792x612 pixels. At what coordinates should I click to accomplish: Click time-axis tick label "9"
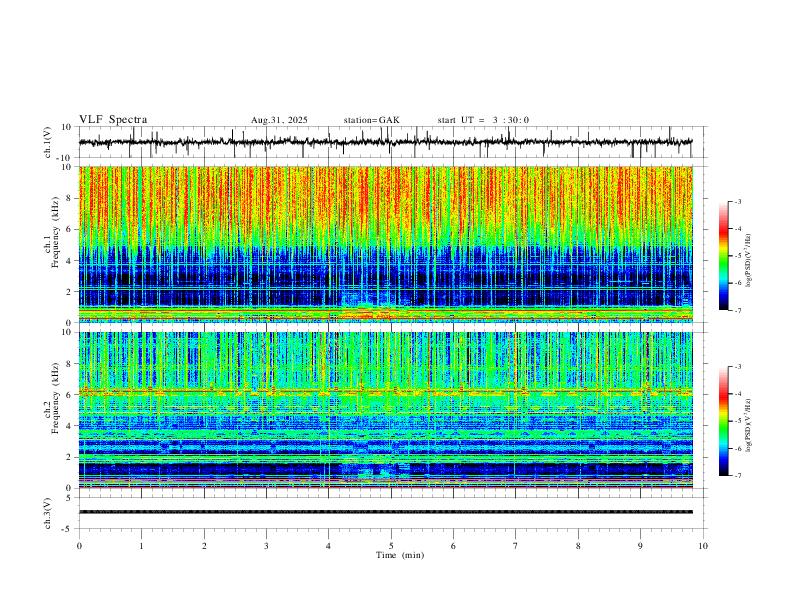pyautogui.click(x=640, y=546)
